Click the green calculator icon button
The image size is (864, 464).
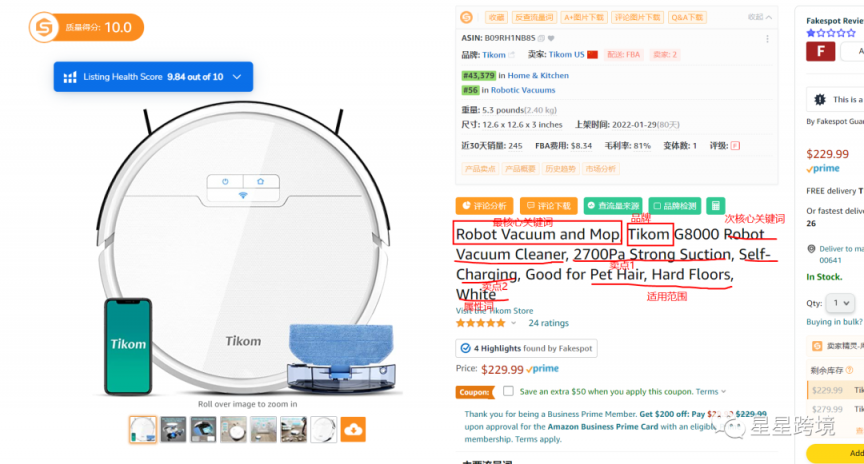point(715,206)
